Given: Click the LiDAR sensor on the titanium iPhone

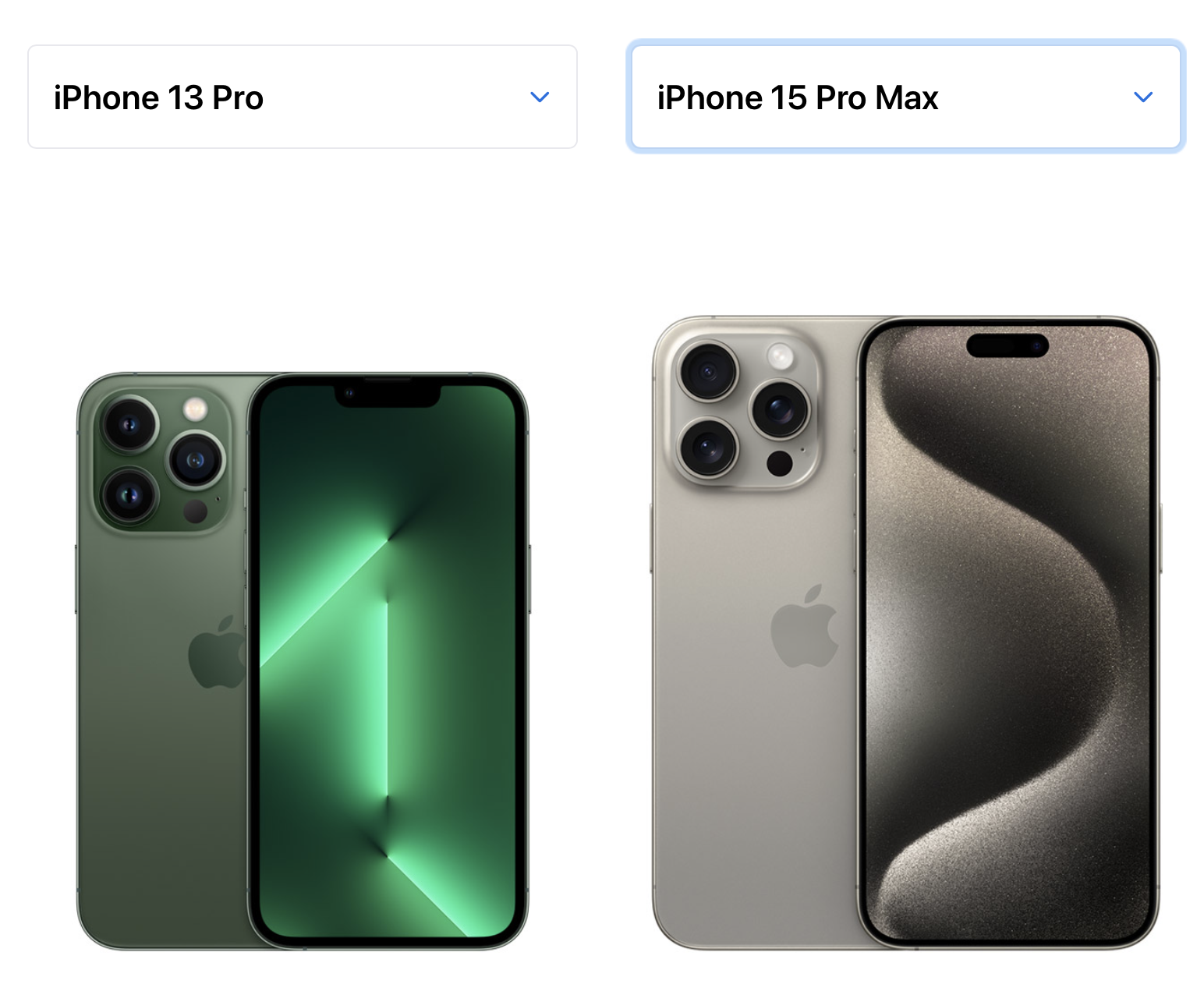Looking at the screenshot, I should (779, 463).
